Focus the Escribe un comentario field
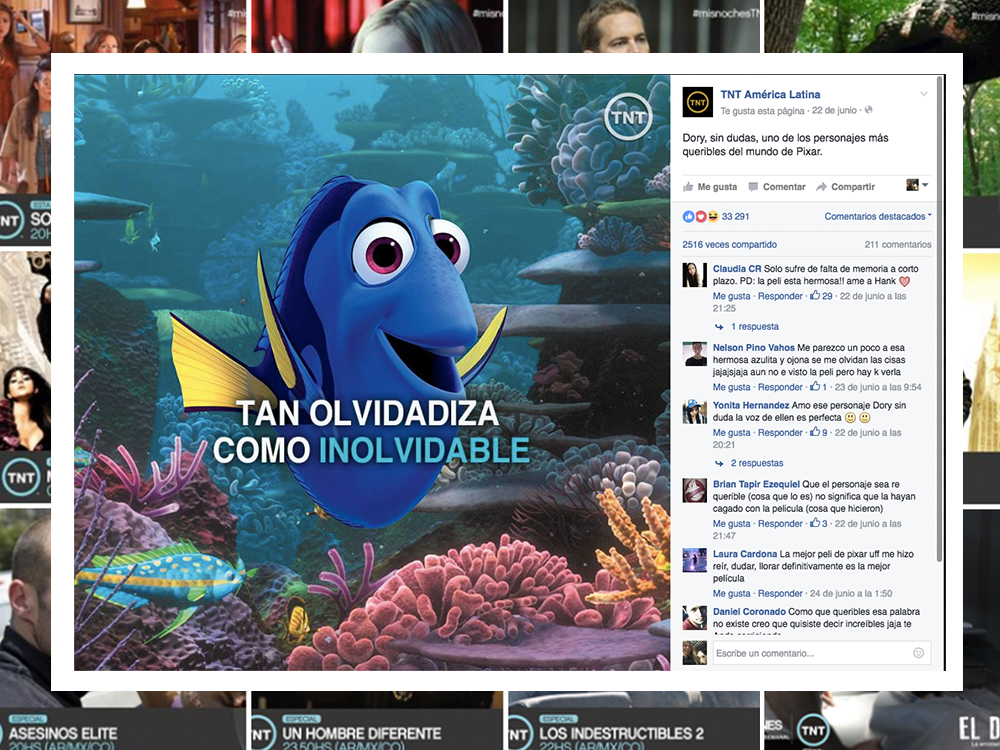This screenshot has height=750, width=1000. click(x=821, y=653)
